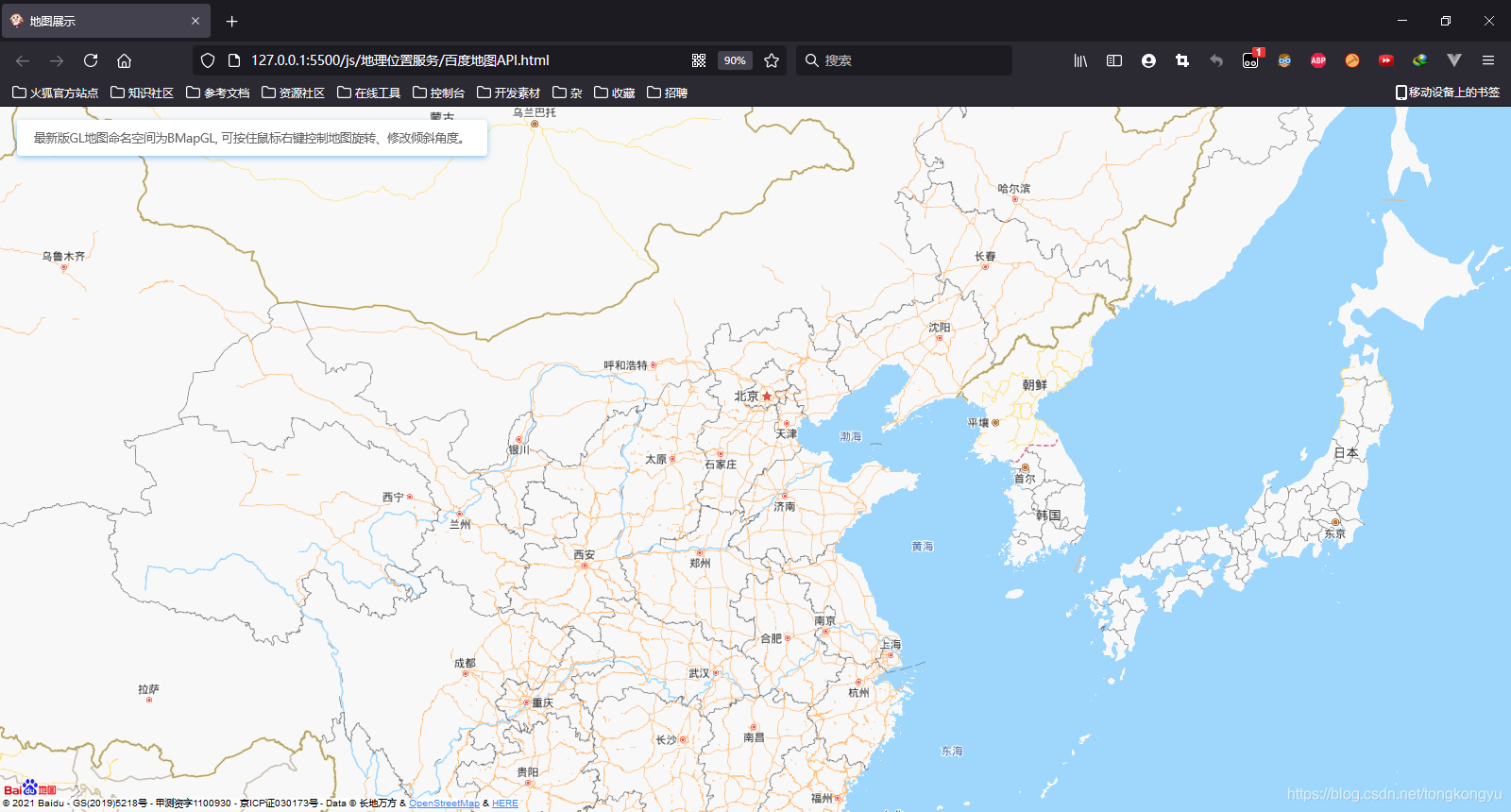Expand the 收藏 bookmark folder
This screenshot has width=1511, height=812.
click(615, 93)
